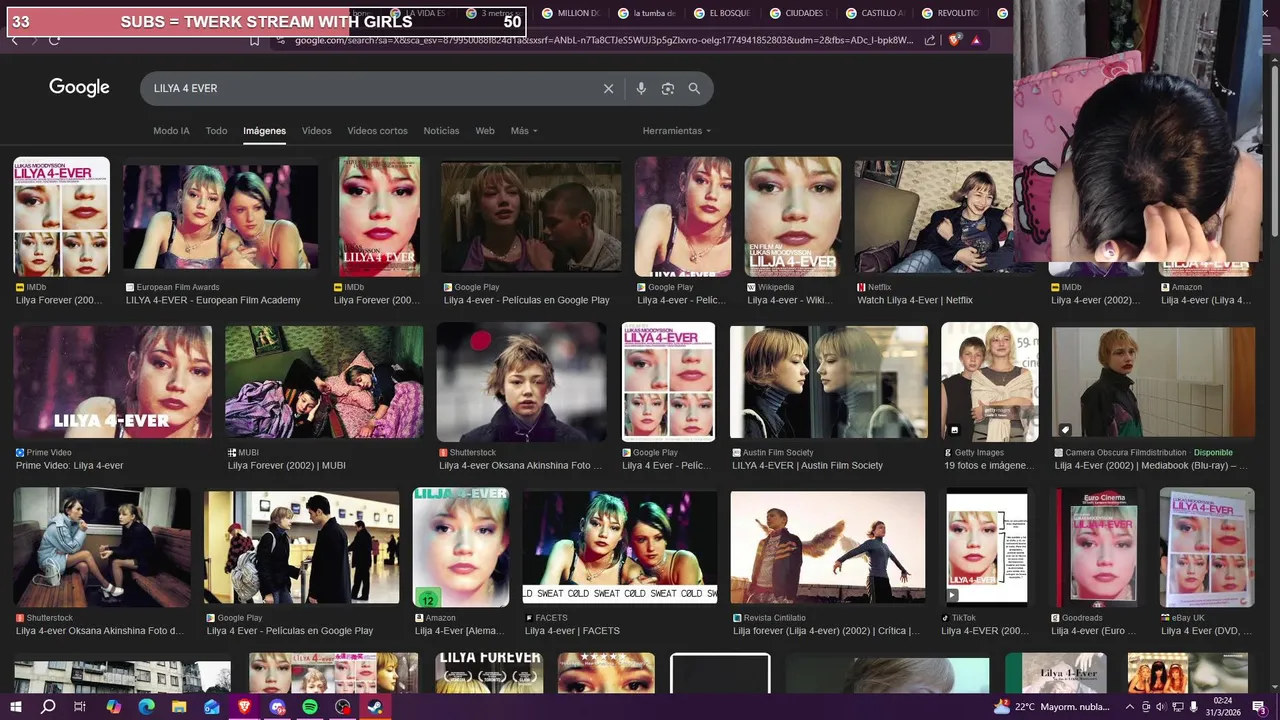Open the Mail app on the taskbar

pos(212,707)
